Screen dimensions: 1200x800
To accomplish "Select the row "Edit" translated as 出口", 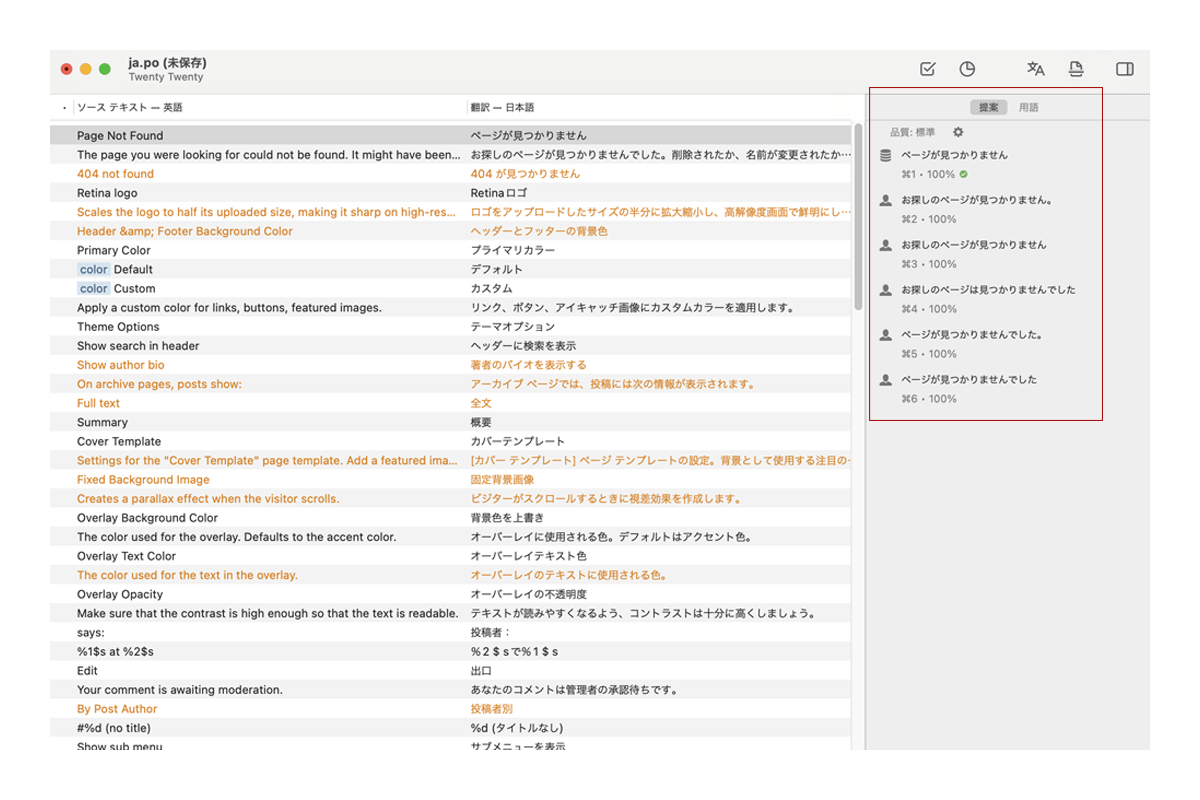I will pos(451,670).
